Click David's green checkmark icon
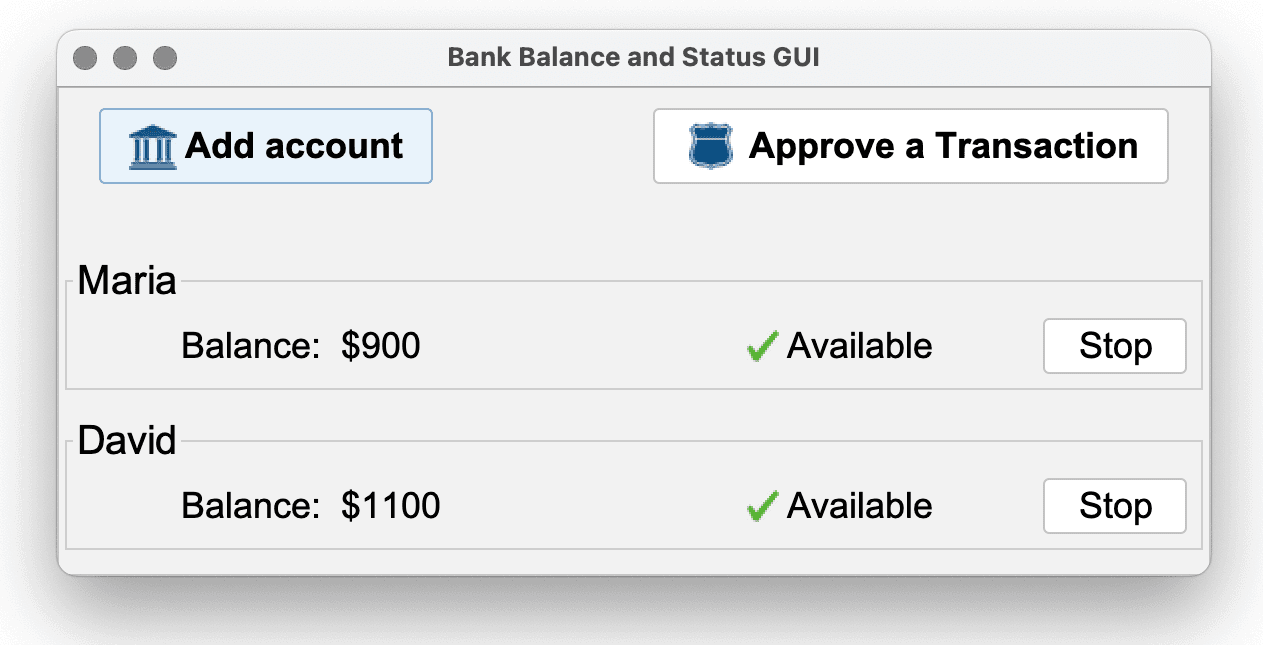 762,507
